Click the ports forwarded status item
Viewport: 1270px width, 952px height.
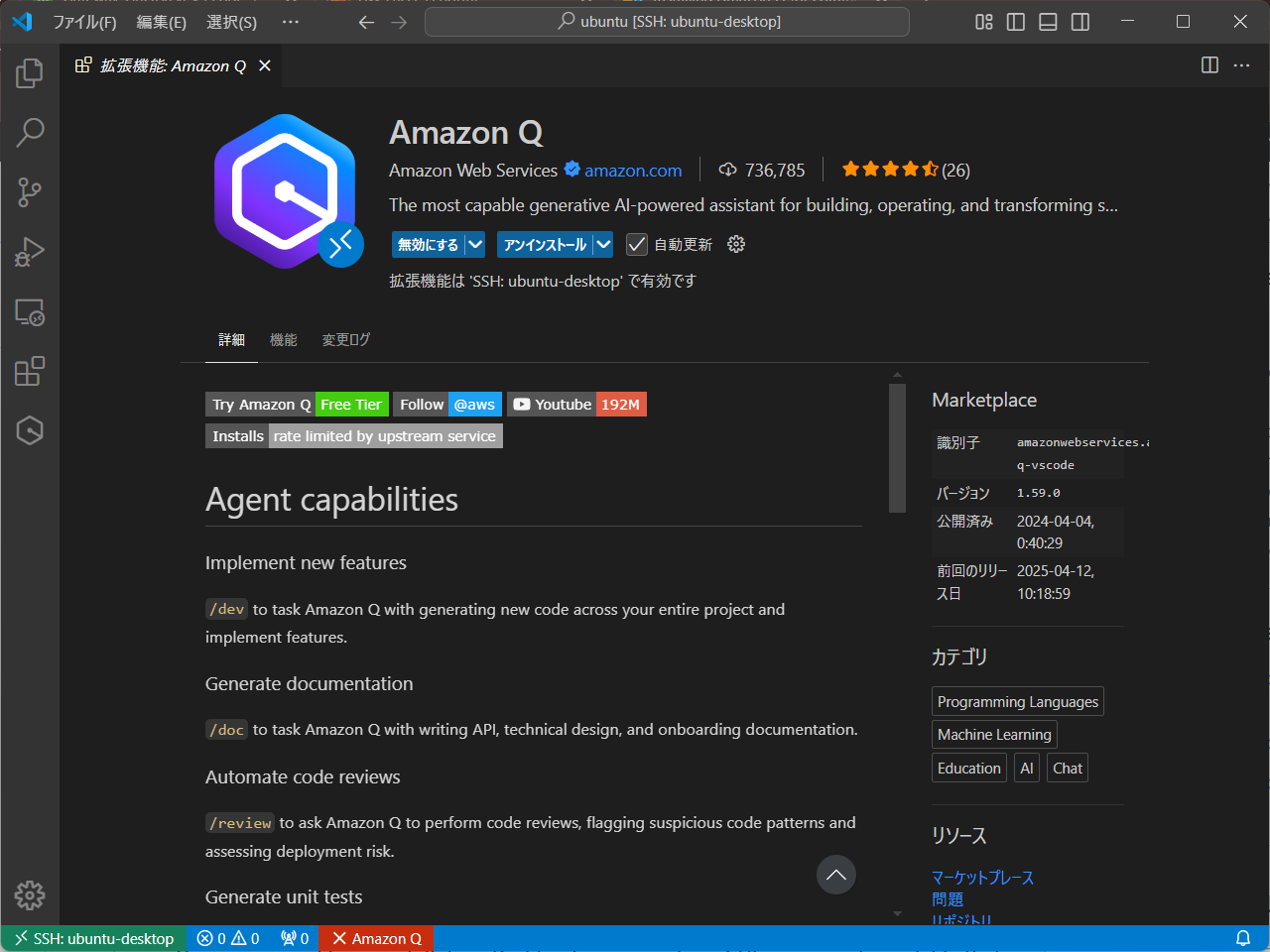[295, 938]
